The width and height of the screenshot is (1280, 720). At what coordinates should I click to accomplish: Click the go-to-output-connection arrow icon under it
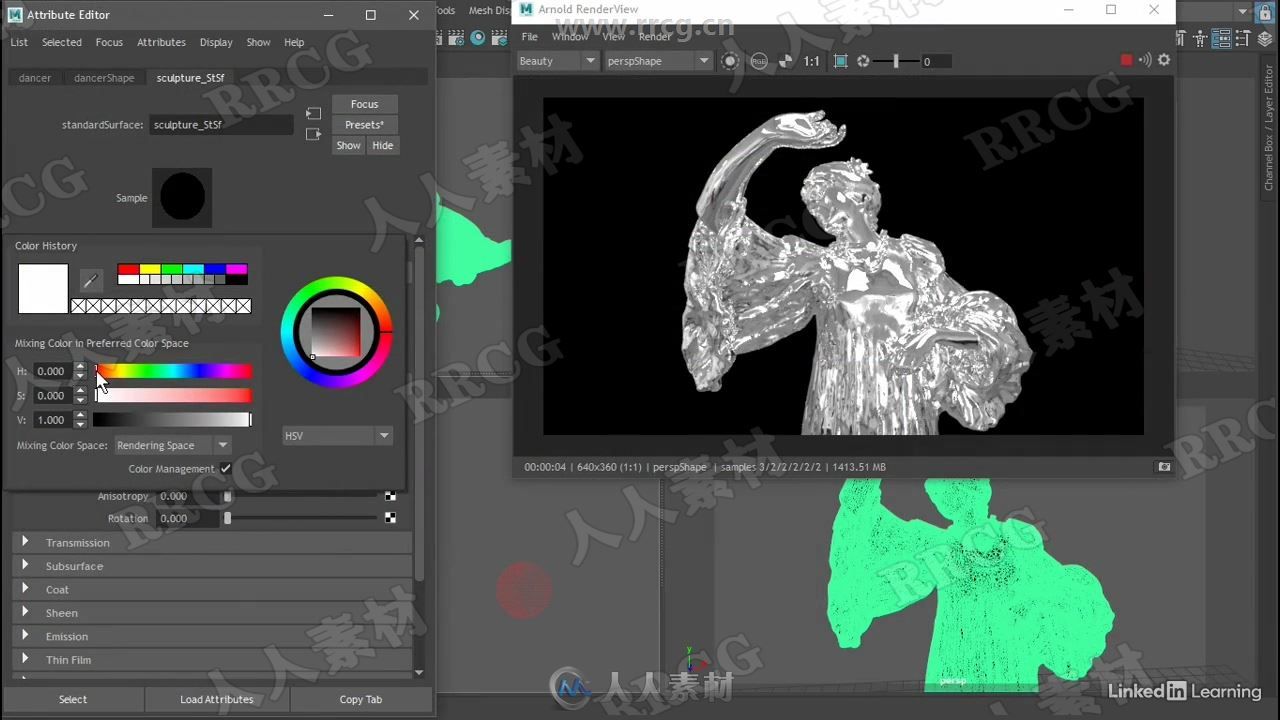click(x=313, y=134)
